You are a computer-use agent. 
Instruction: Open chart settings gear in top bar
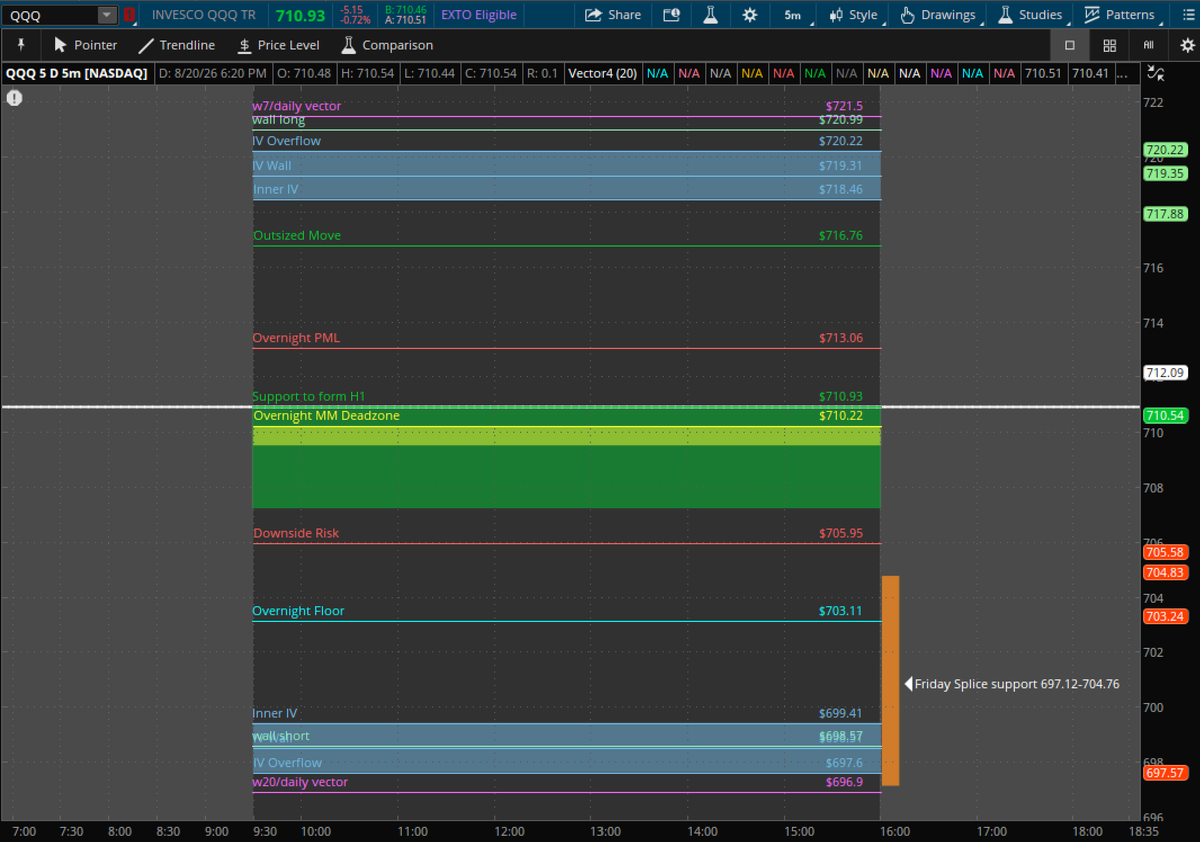coord(750,15)
